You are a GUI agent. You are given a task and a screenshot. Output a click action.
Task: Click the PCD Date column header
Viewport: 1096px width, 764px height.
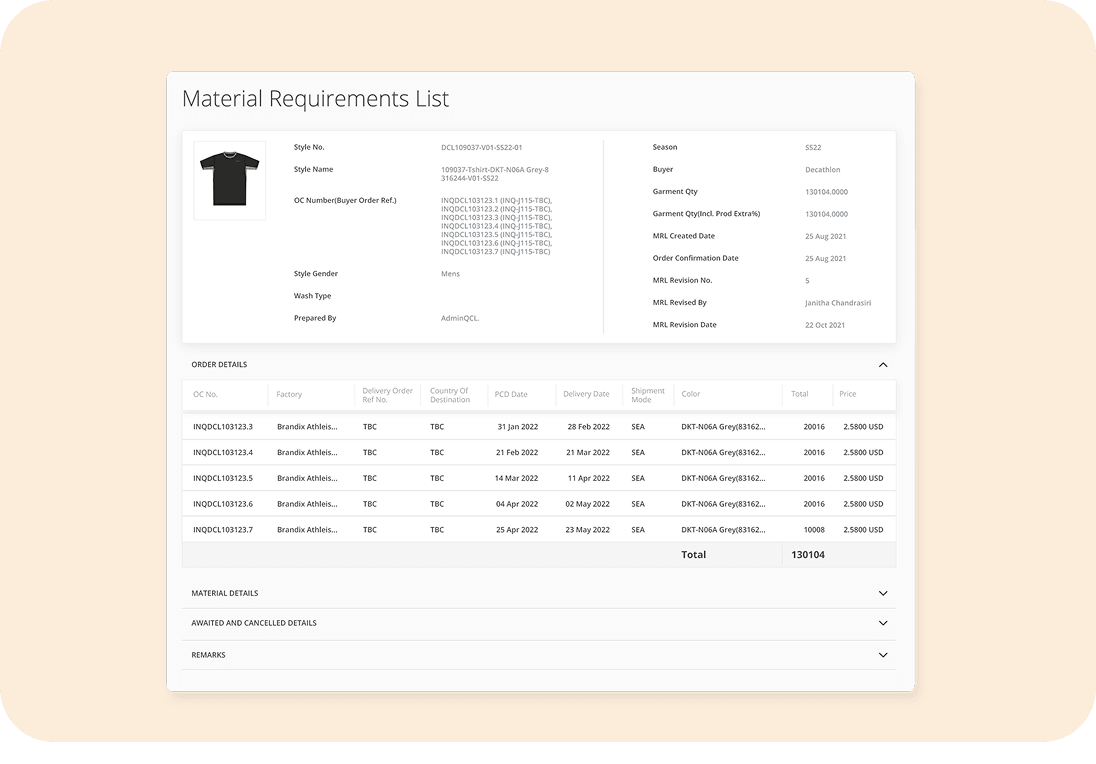(x=510, y=395)
